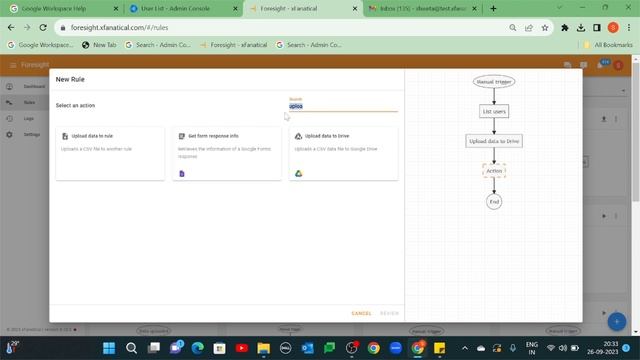640x360 pixels.
Task: Open Settings in the sidebar
Action: point(24,134)
